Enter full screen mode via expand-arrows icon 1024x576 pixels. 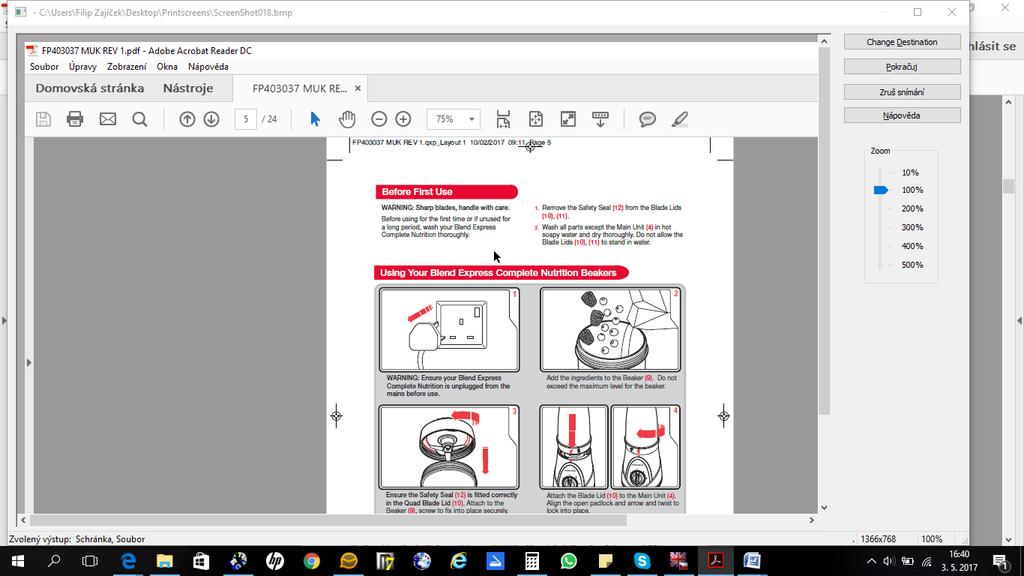tap(568, 119)
